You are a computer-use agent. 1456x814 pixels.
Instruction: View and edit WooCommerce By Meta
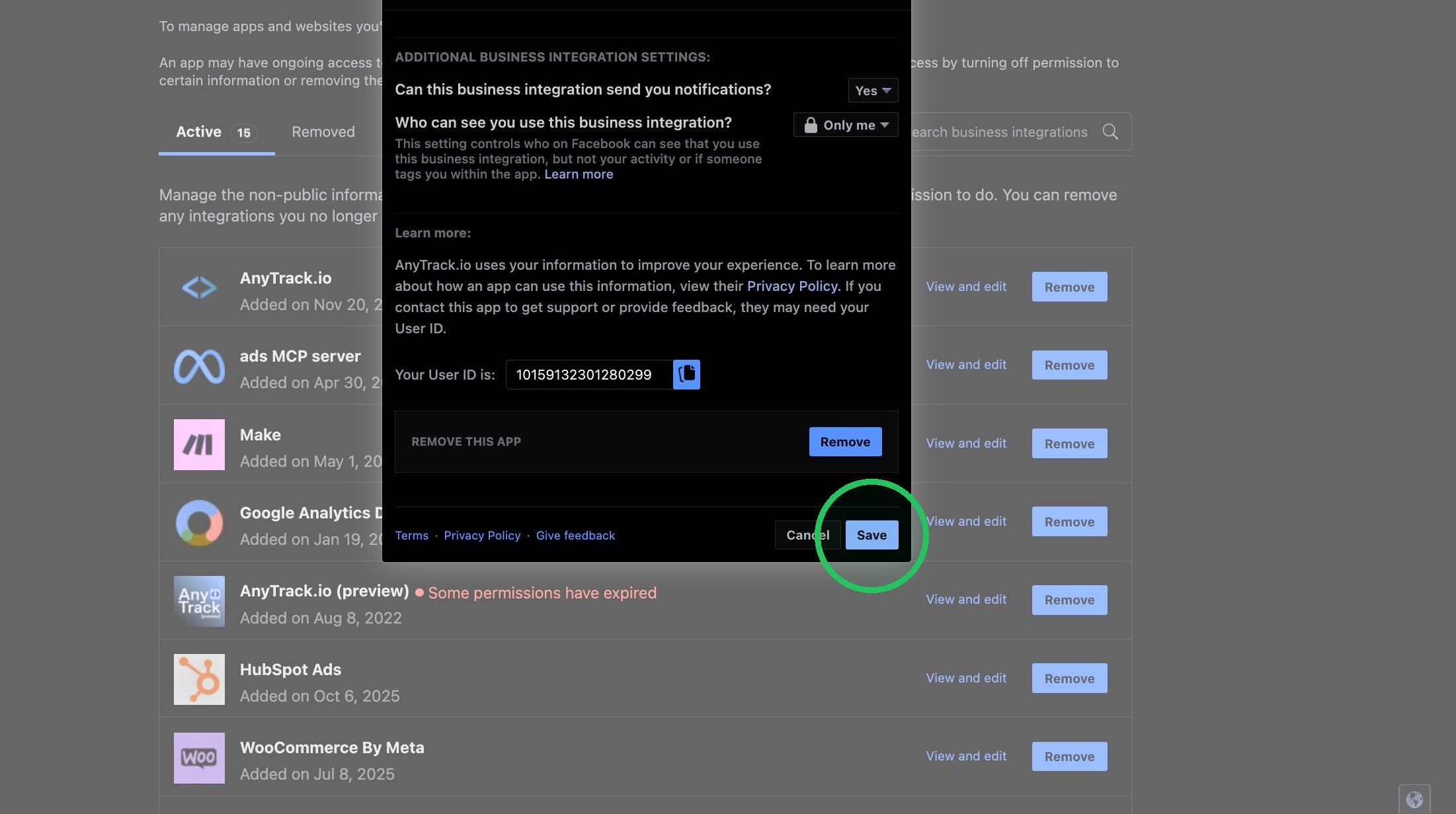[966, 756]
